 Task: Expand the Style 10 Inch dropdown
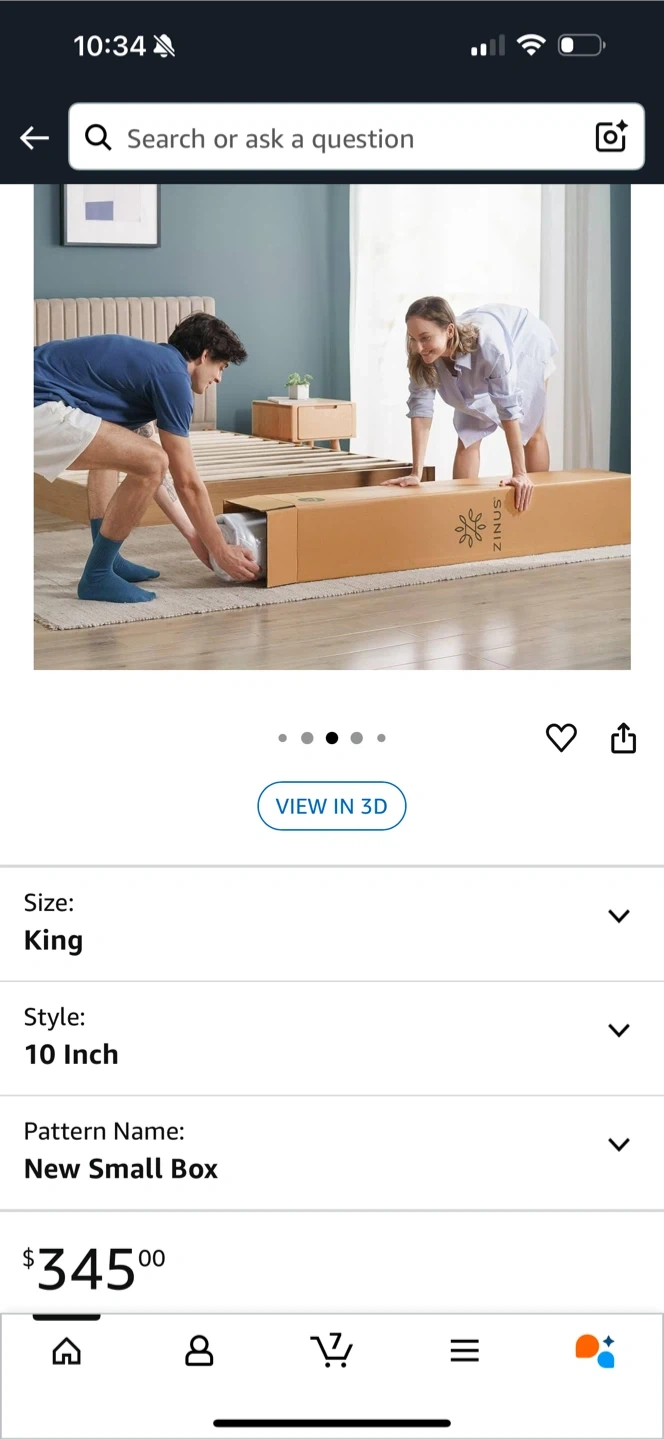[x=332, y=1037]
